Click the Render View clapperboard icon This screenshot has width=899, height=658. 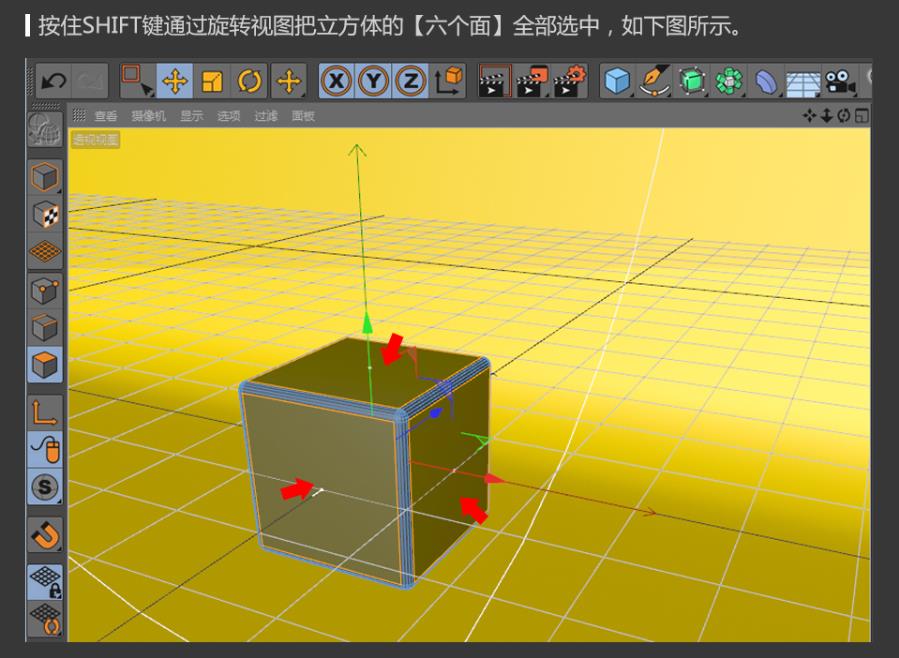[x=495, y=80]
